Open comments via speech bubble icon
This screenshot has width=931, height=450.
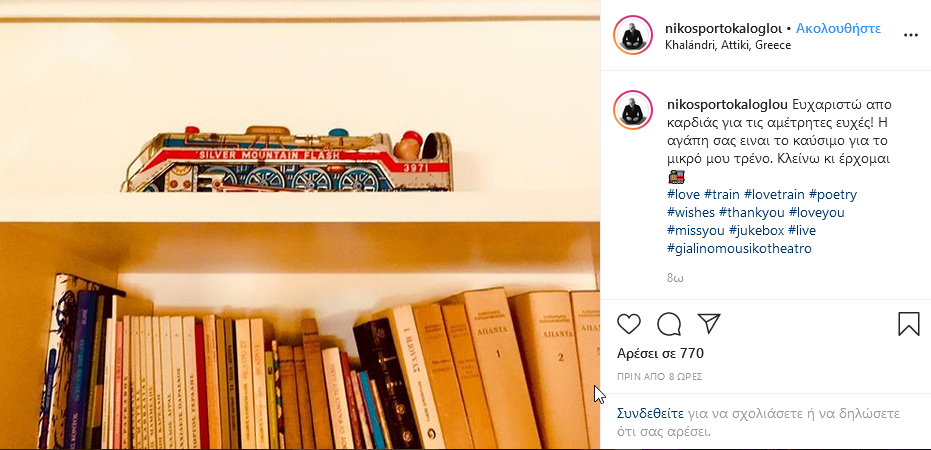coord(669,324)
